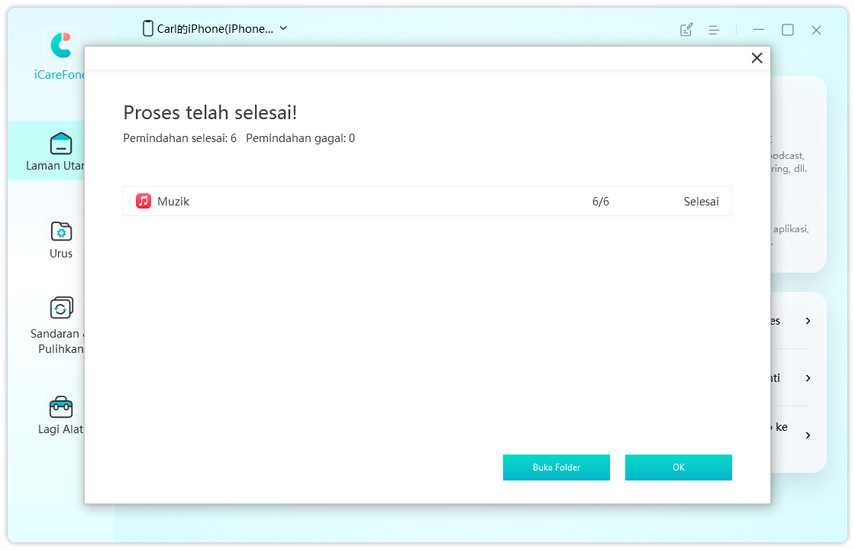The width and height of the screenshot is (855, 550).
Task: Click the topmost chevron in lower right panel
Action: click(x=808, y=321)
